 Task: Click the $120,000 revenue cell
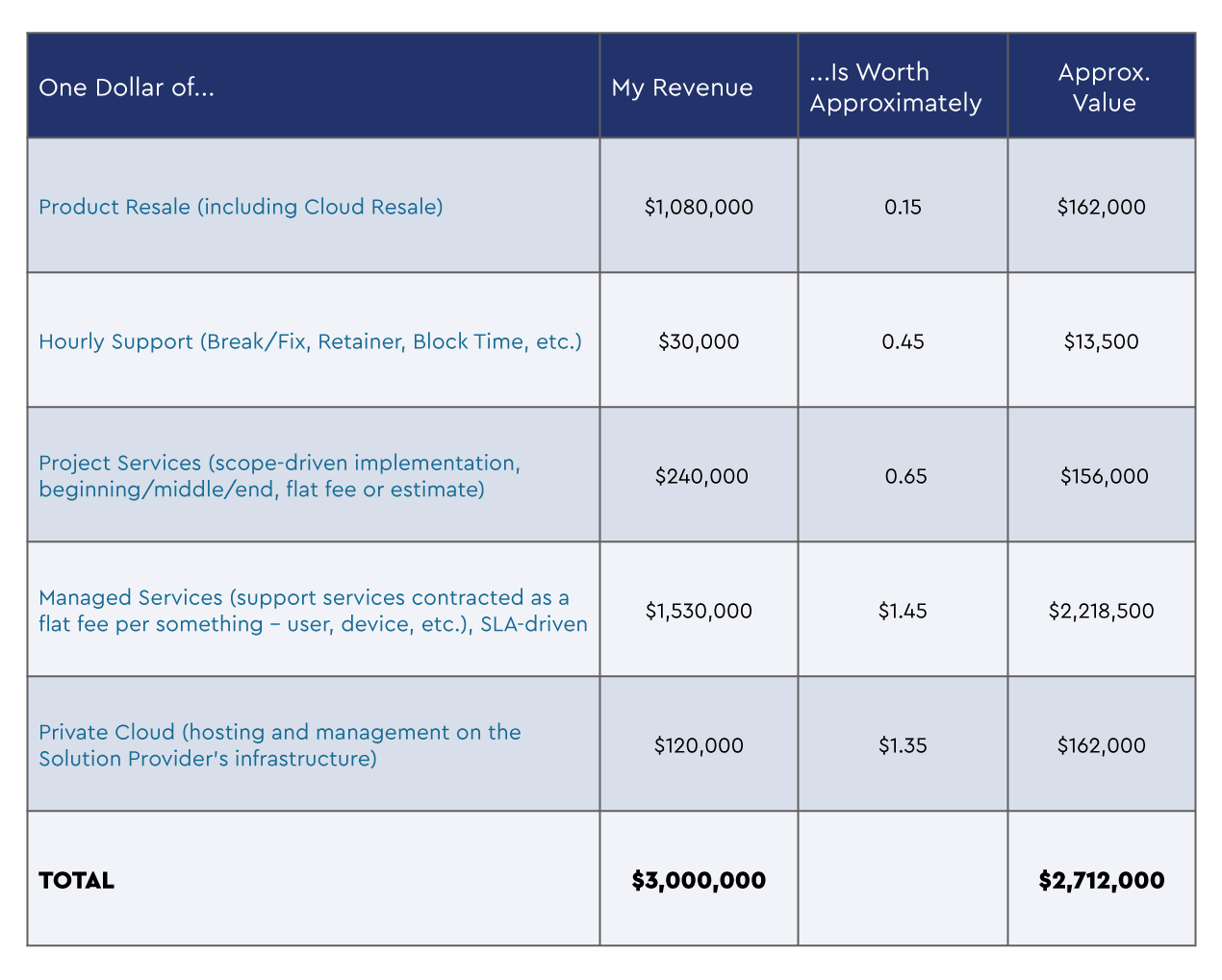pyautogui.click(x=699, y=744)
